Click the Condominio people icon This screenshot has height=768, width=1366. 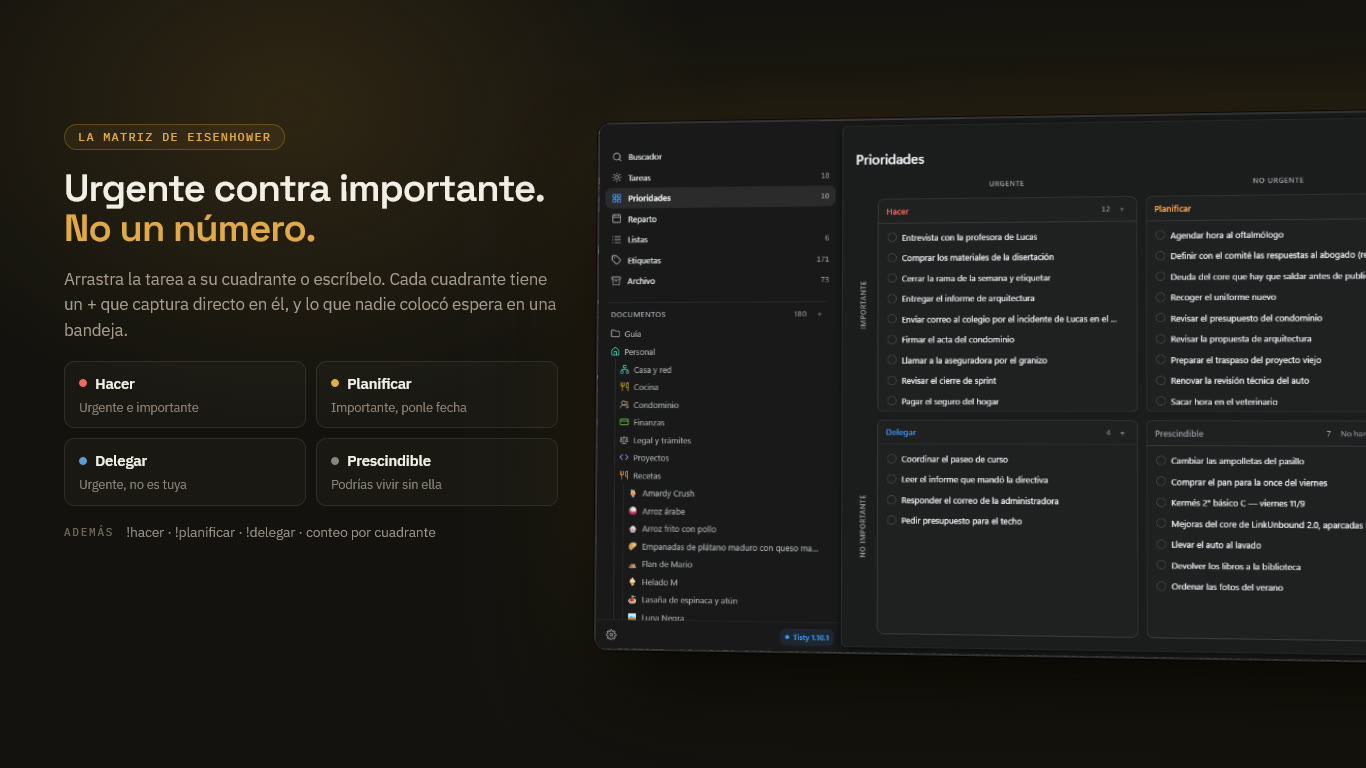tap(624, 405)
